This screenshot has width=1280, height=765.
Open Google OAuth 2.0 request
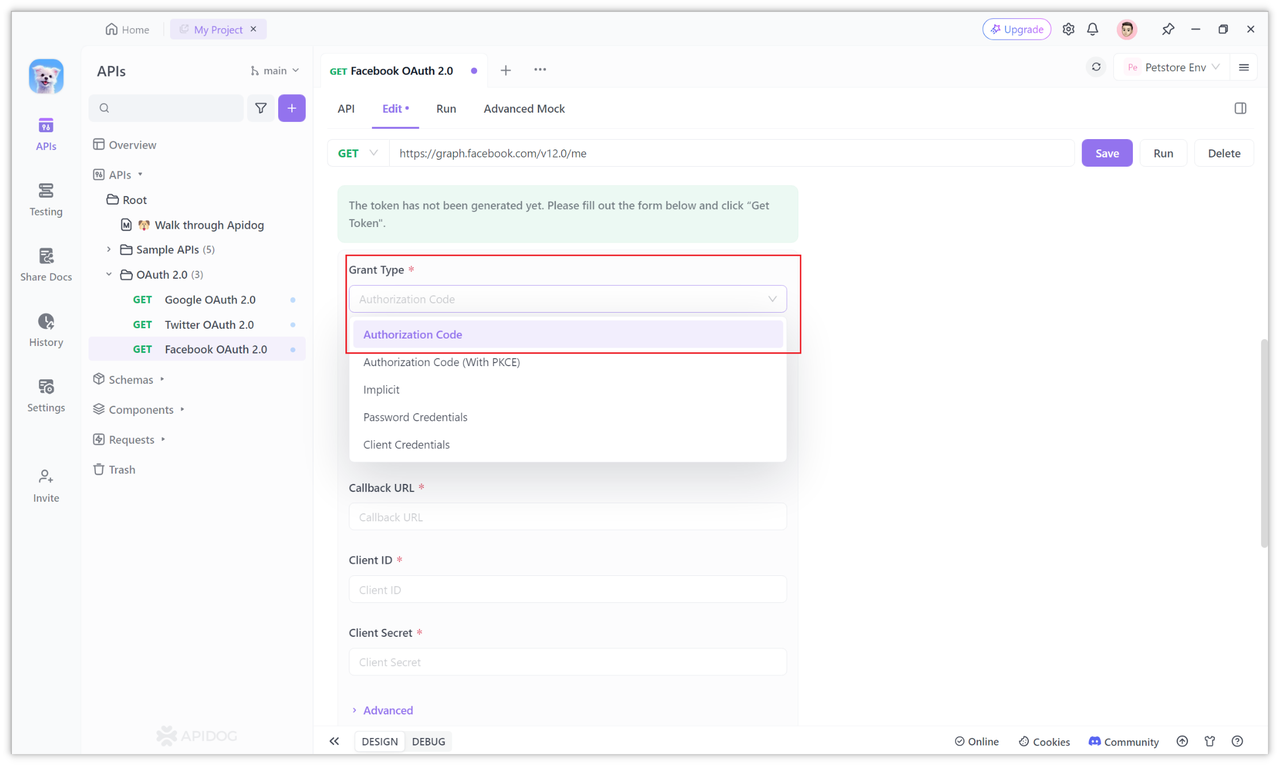pyautogui.click(x=197, y=299)
